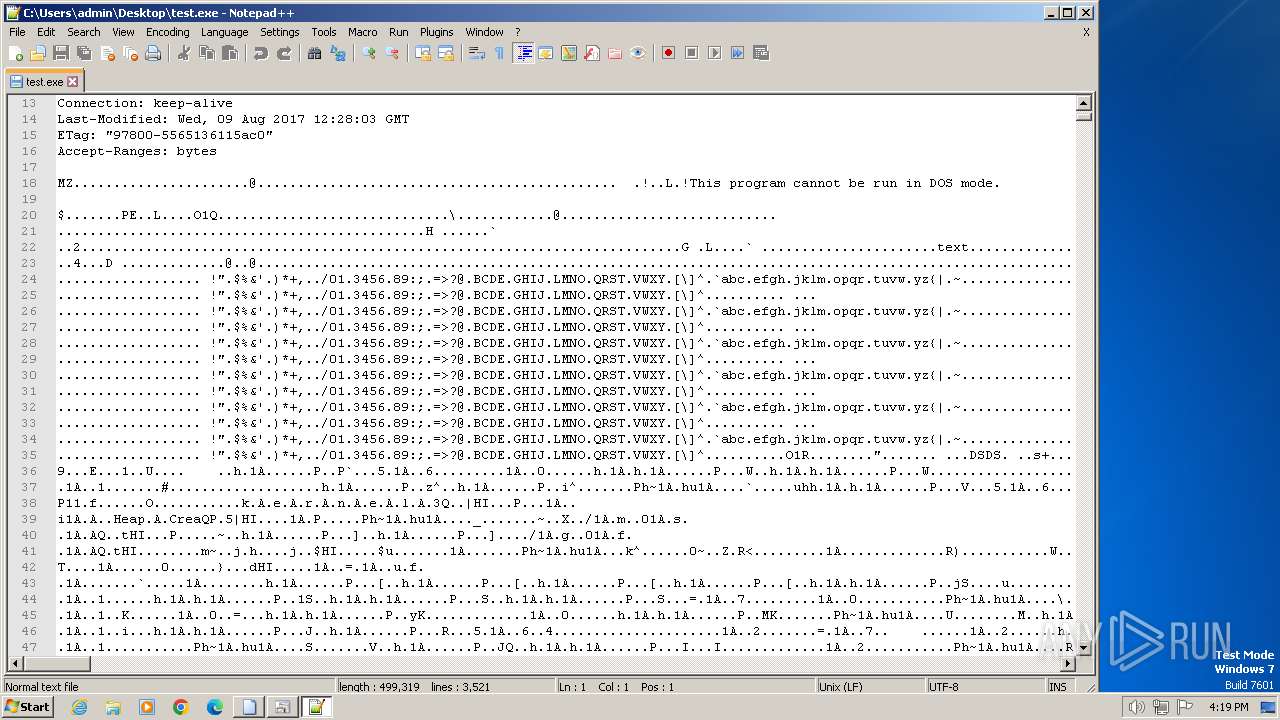This screenshot has width=1280, height=720.
Task: Click the horizontal scrollbar thumb
Action: [57, 663]
